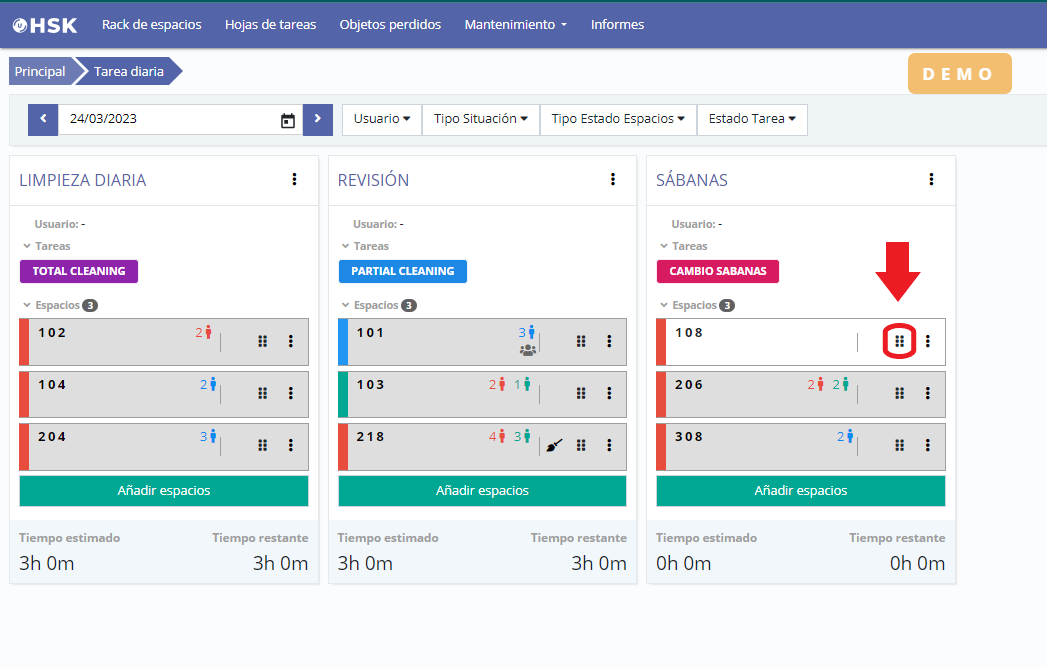Viewport: 1047px width, 668px height.
Task: Click the date input field showing 24/03/2023
Action: click(165, 119)
